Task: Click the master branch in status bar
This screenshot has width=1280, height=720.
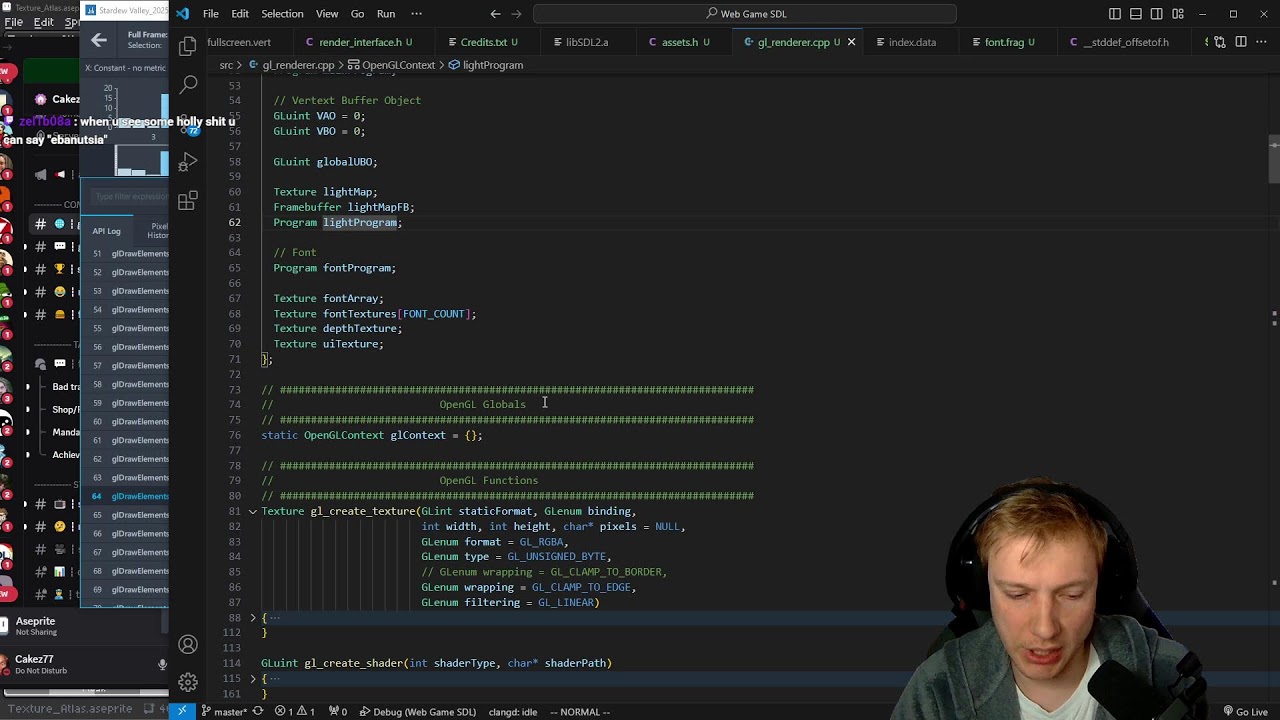Action: pyautogui.click(x=223, y=712)
